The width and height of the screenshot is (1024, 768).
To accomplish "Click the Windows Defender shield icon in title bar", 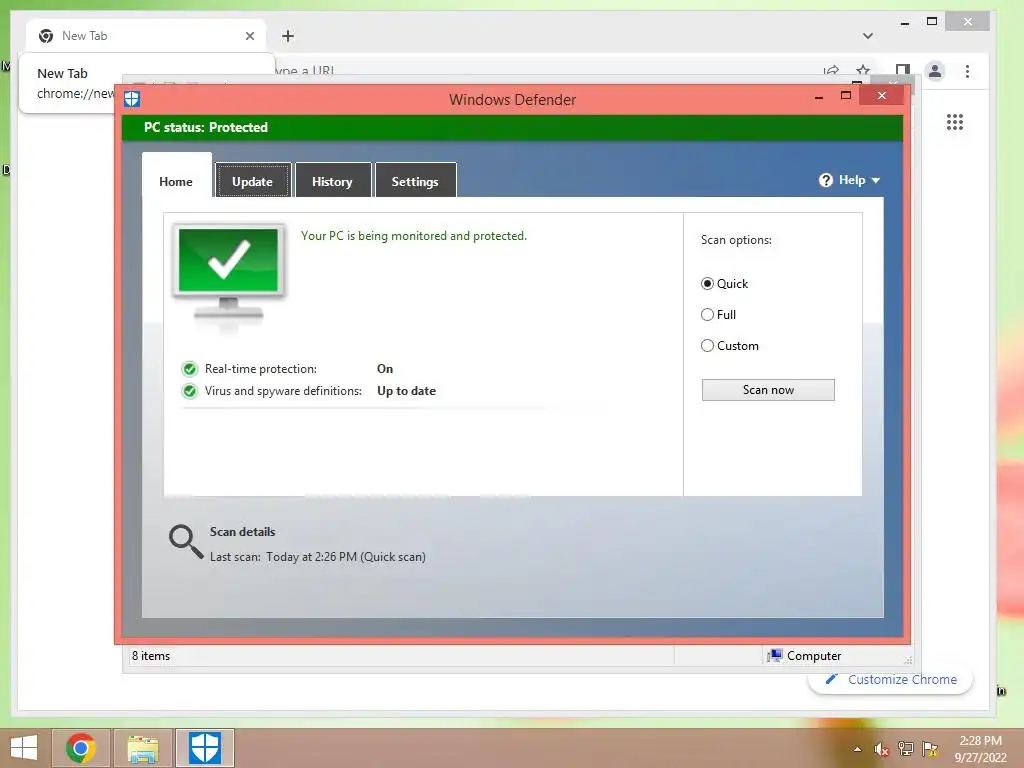I will pyautogui.click(x=132, y=99).
